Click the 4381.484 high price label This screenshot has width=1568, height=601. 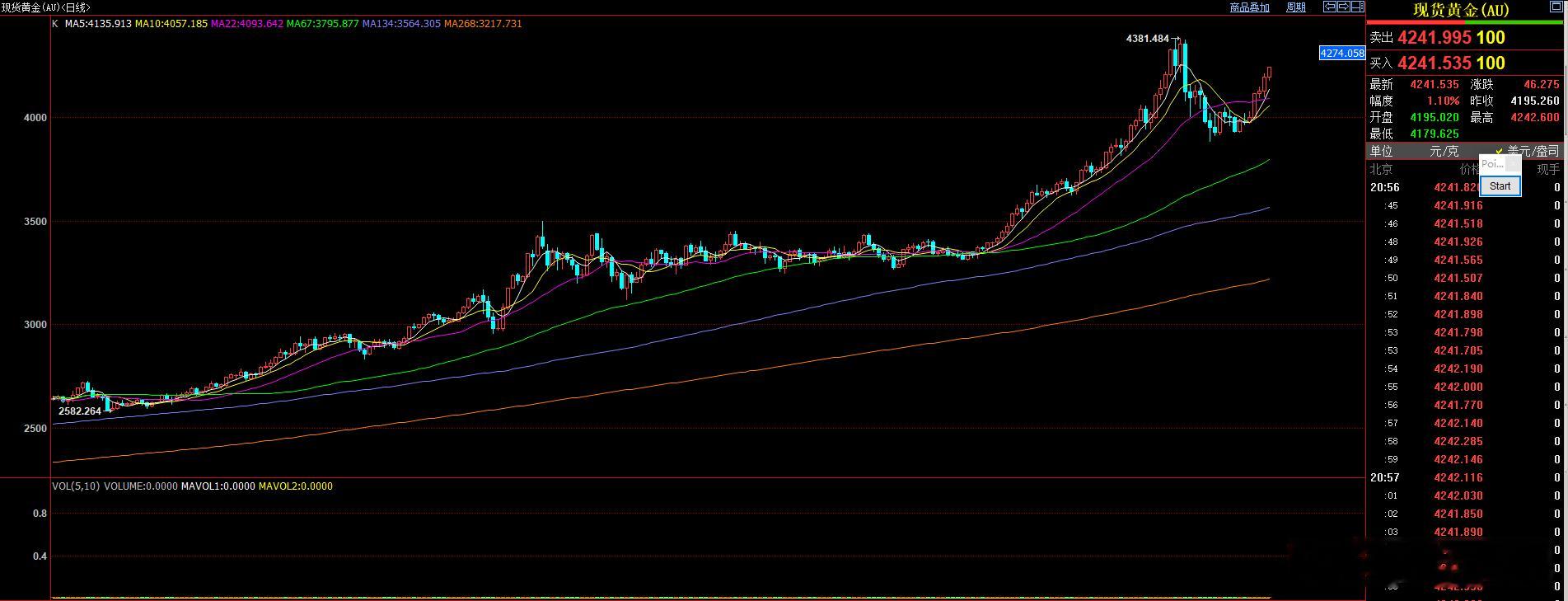click(x=1147, y=39)
